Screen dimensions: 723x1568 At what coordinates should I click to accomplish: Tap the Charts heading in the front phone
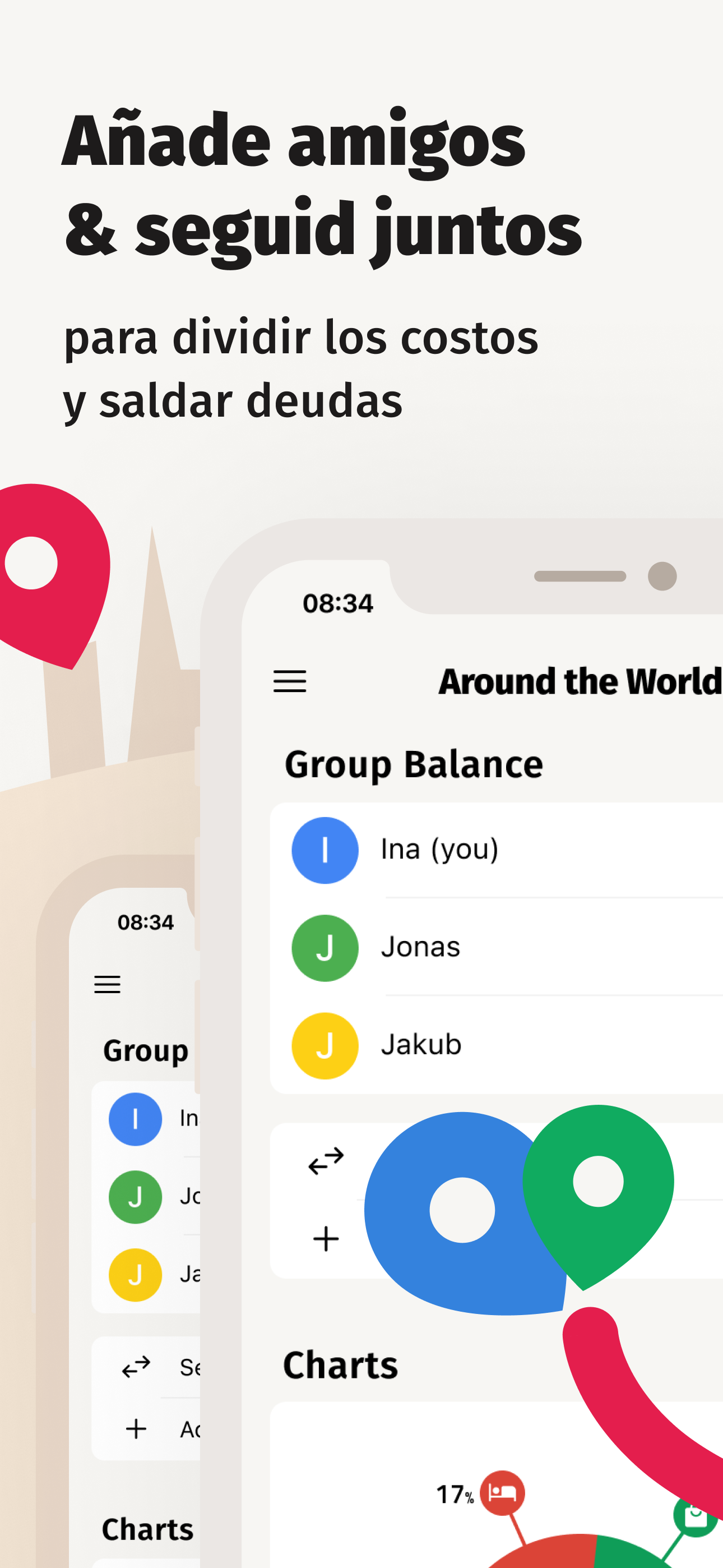[340, 1364]
